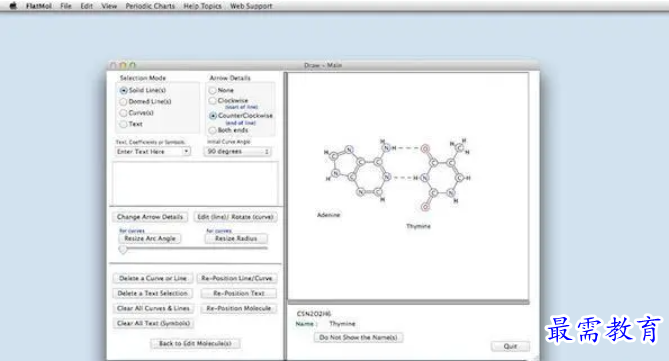Click the Thymine label in the canvas
Image resolution: width=669 pixels, height=361 pixels.
point(418,226)
